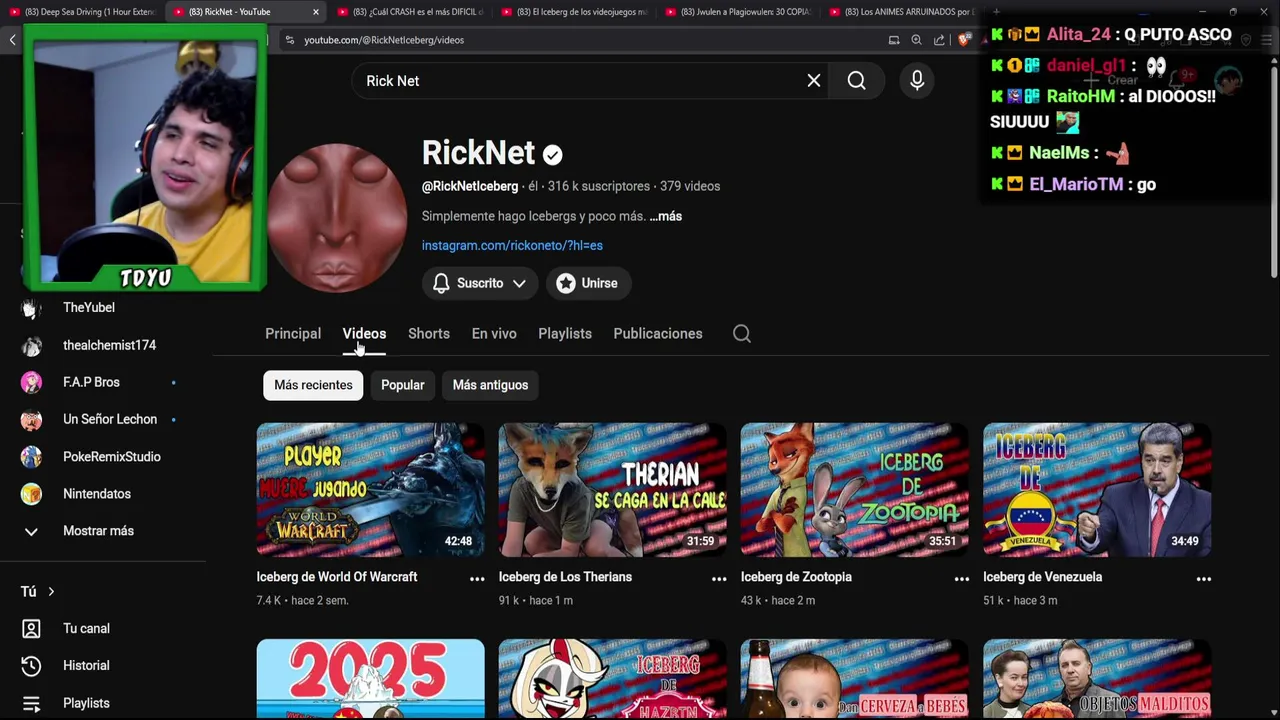Open TheYubel channel avatar
1280x720 pixels.
[31, 309]
